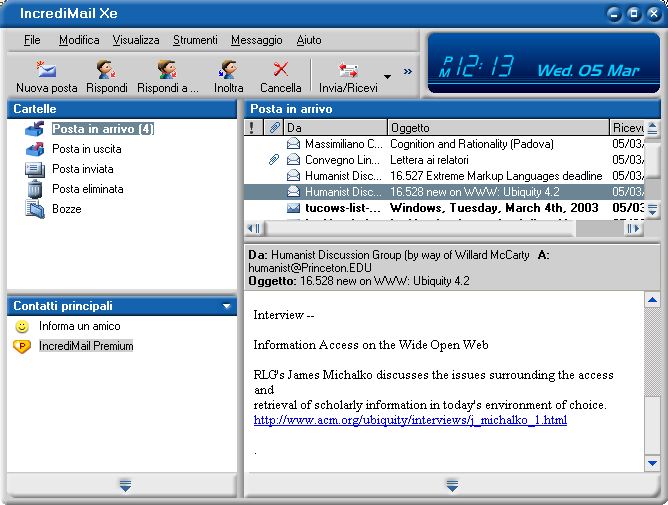
Task: Click the Posta inviata sent icon
Action: (x=35, y=169)
